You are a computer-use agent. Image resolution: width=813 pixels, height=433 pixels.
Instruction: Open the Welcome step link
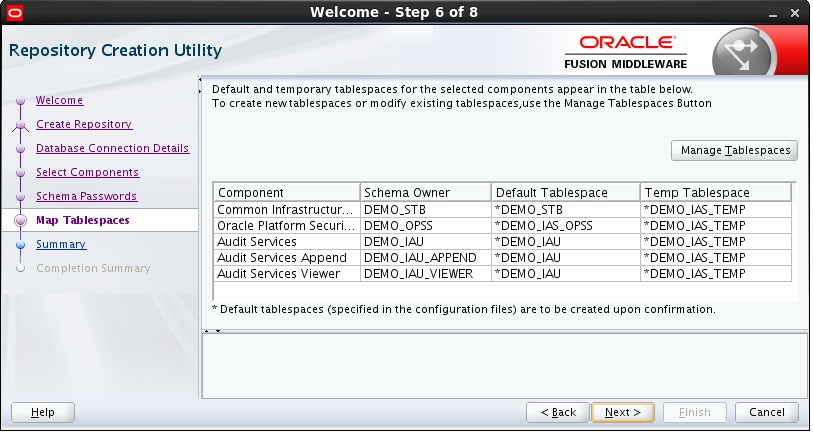point(59,100)
